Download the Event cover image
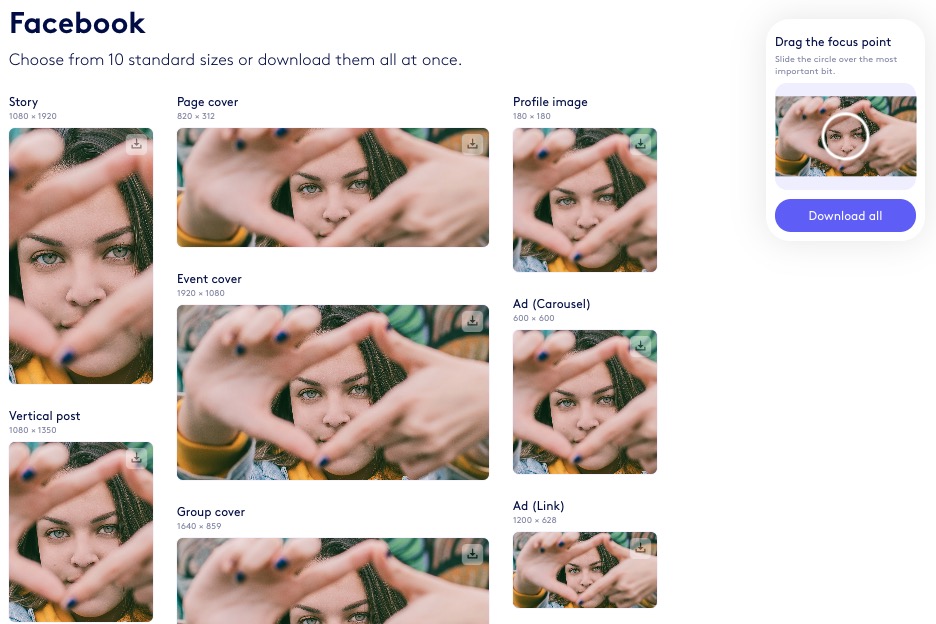The image size is (936, 624). [472, 321]
